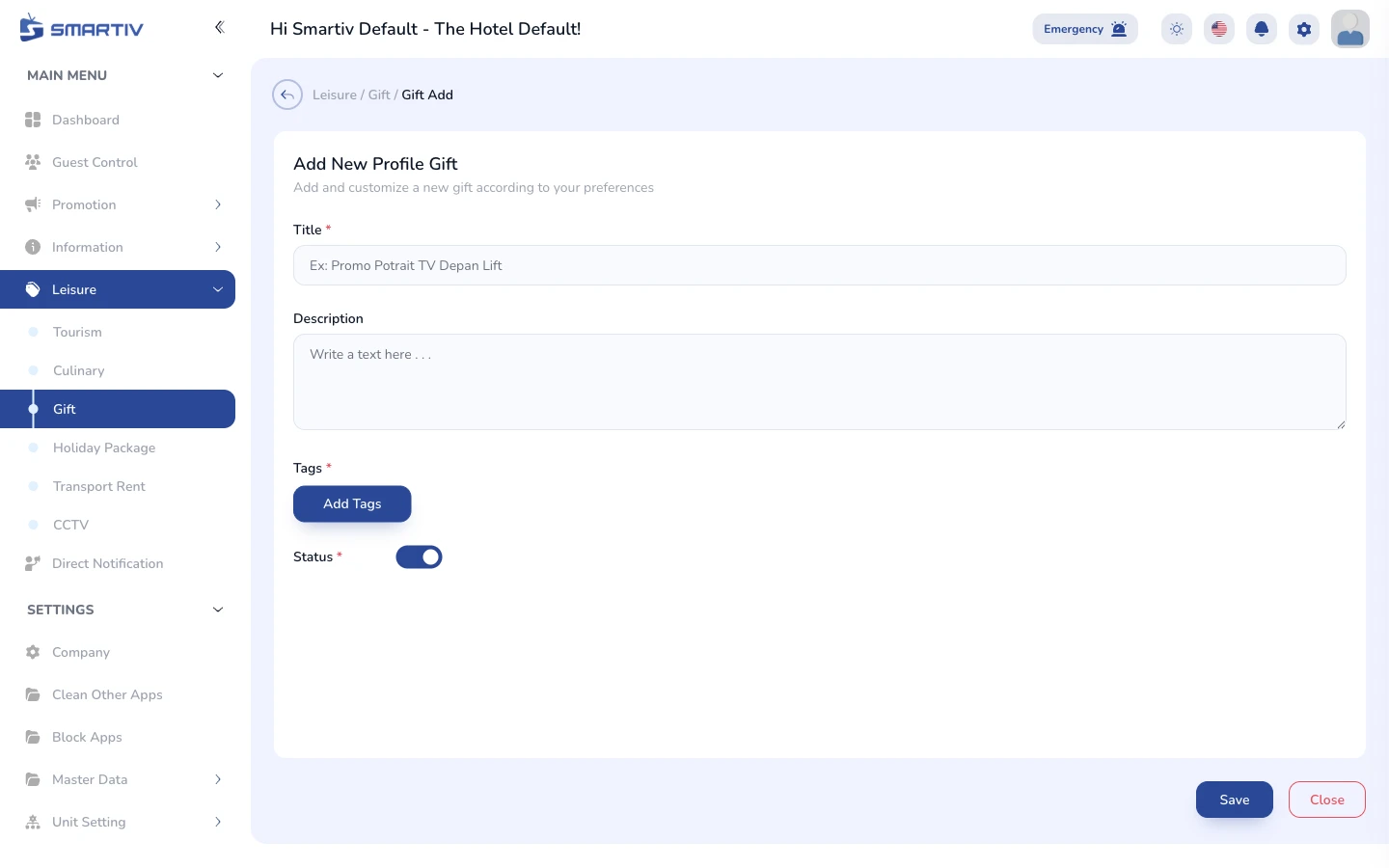Open settings gear icon in header

pos(1304,29)
